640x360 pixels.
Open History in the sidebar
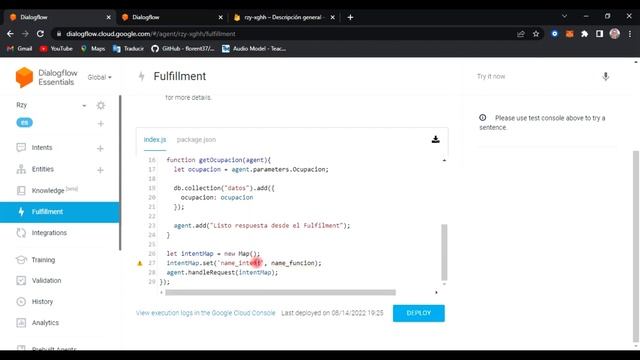pos(42,302)
